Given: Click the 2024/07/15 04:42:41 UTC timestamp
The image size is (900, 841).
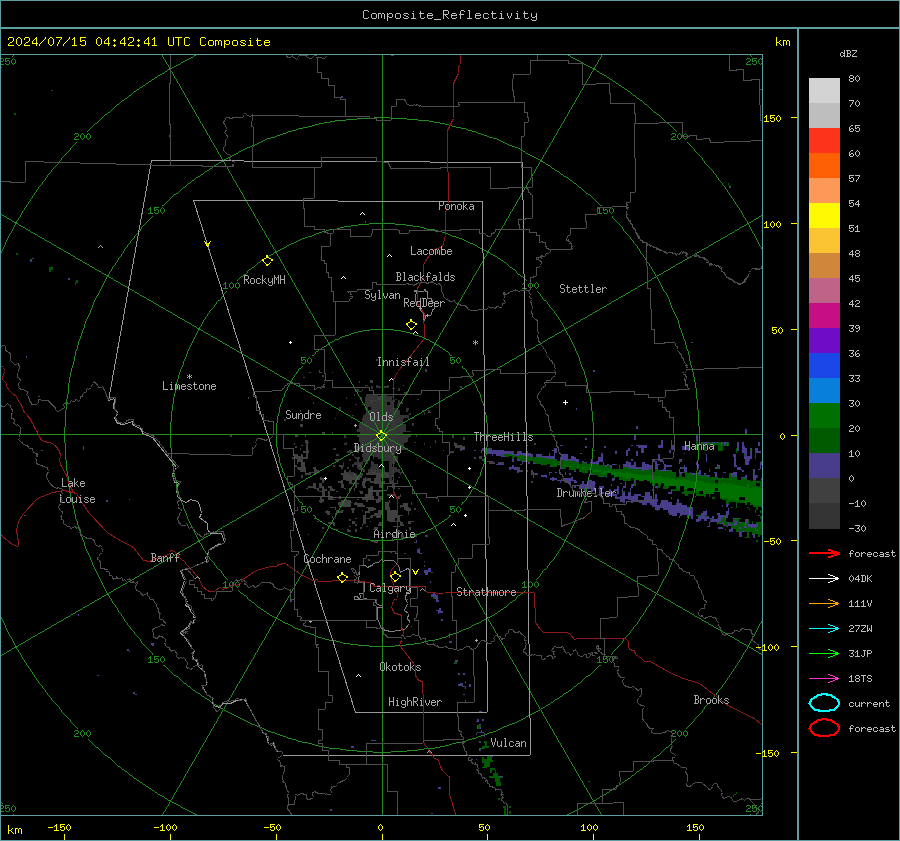Looking at the screenshot, I should (138, 42).
